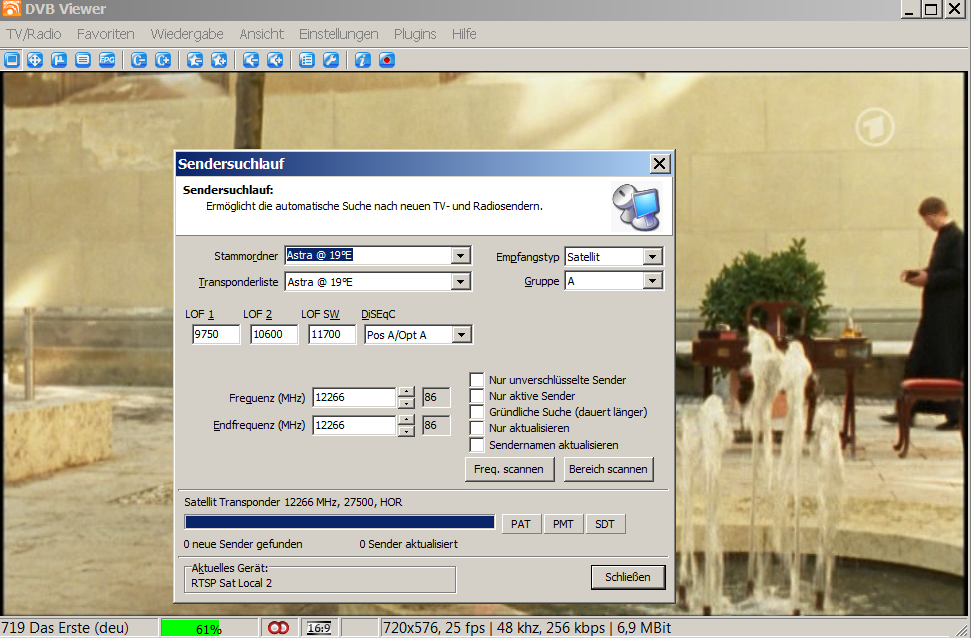This screenshot has height=638, width=971.
Task: Switch to previous channel (C- icon)
Action: (x=139, y=60)
